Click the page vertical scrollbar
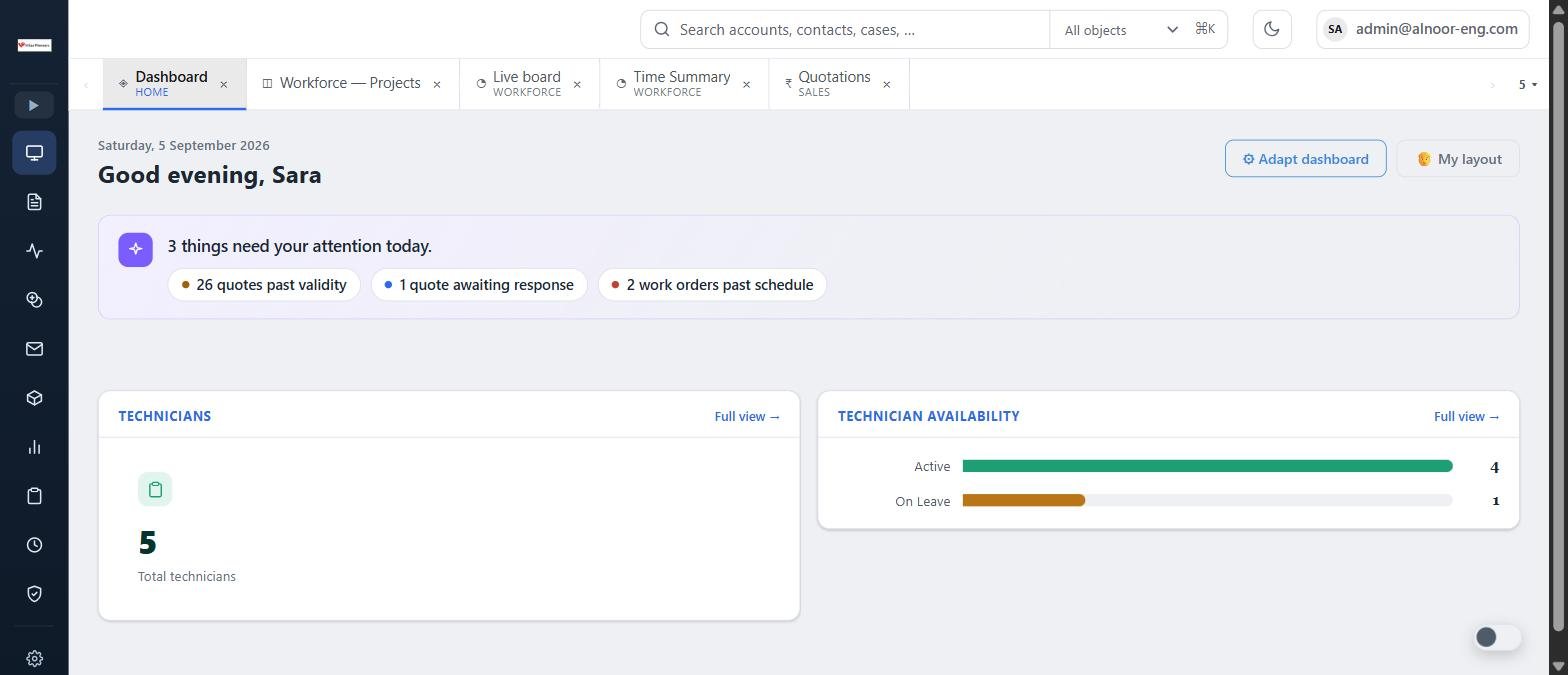The width and height of the screenshot is (1568, 675). (1557, 325)
